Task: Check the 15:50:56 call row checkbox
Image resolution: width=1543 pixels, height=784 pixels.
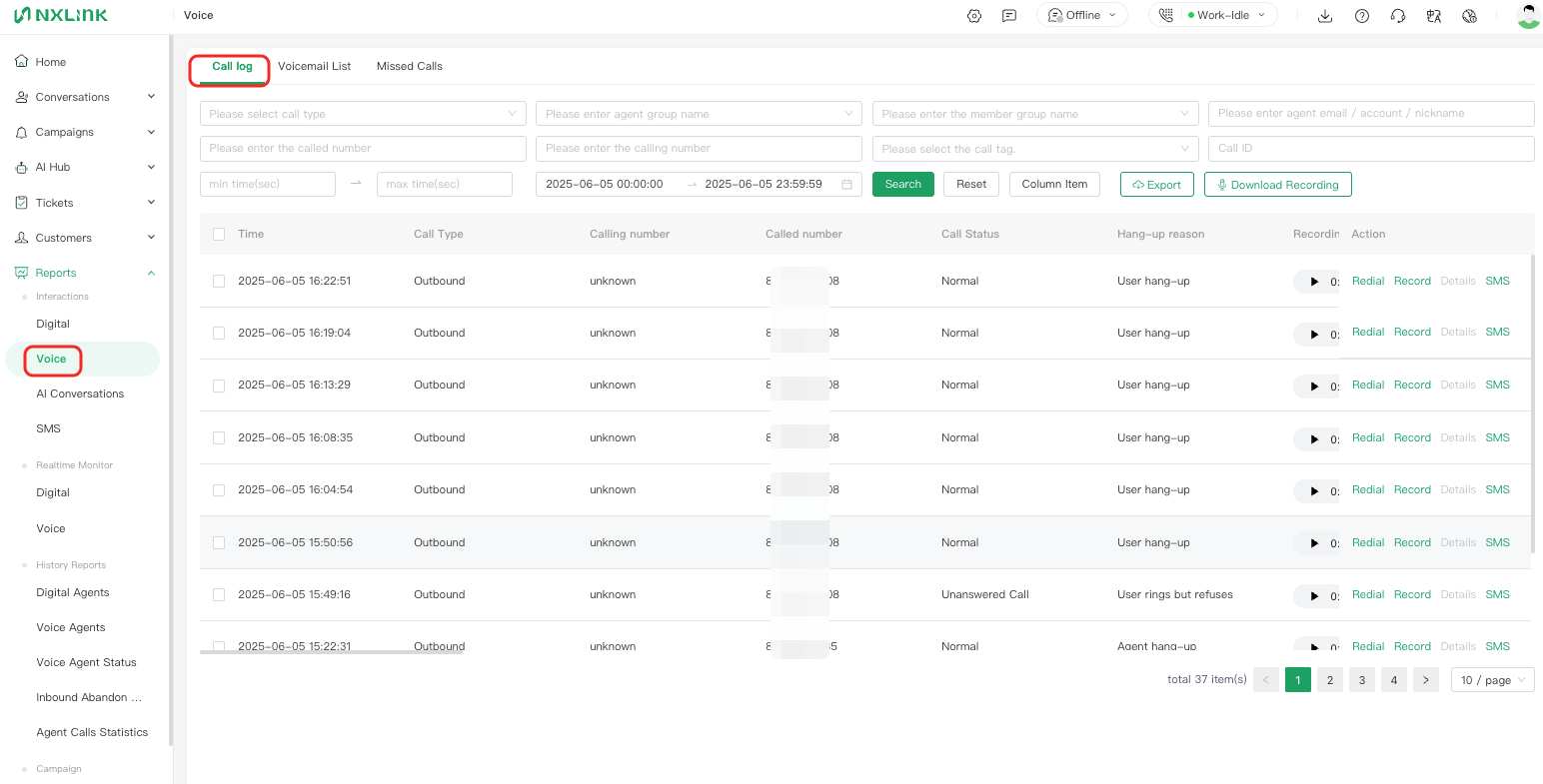Action: [219, 543]
